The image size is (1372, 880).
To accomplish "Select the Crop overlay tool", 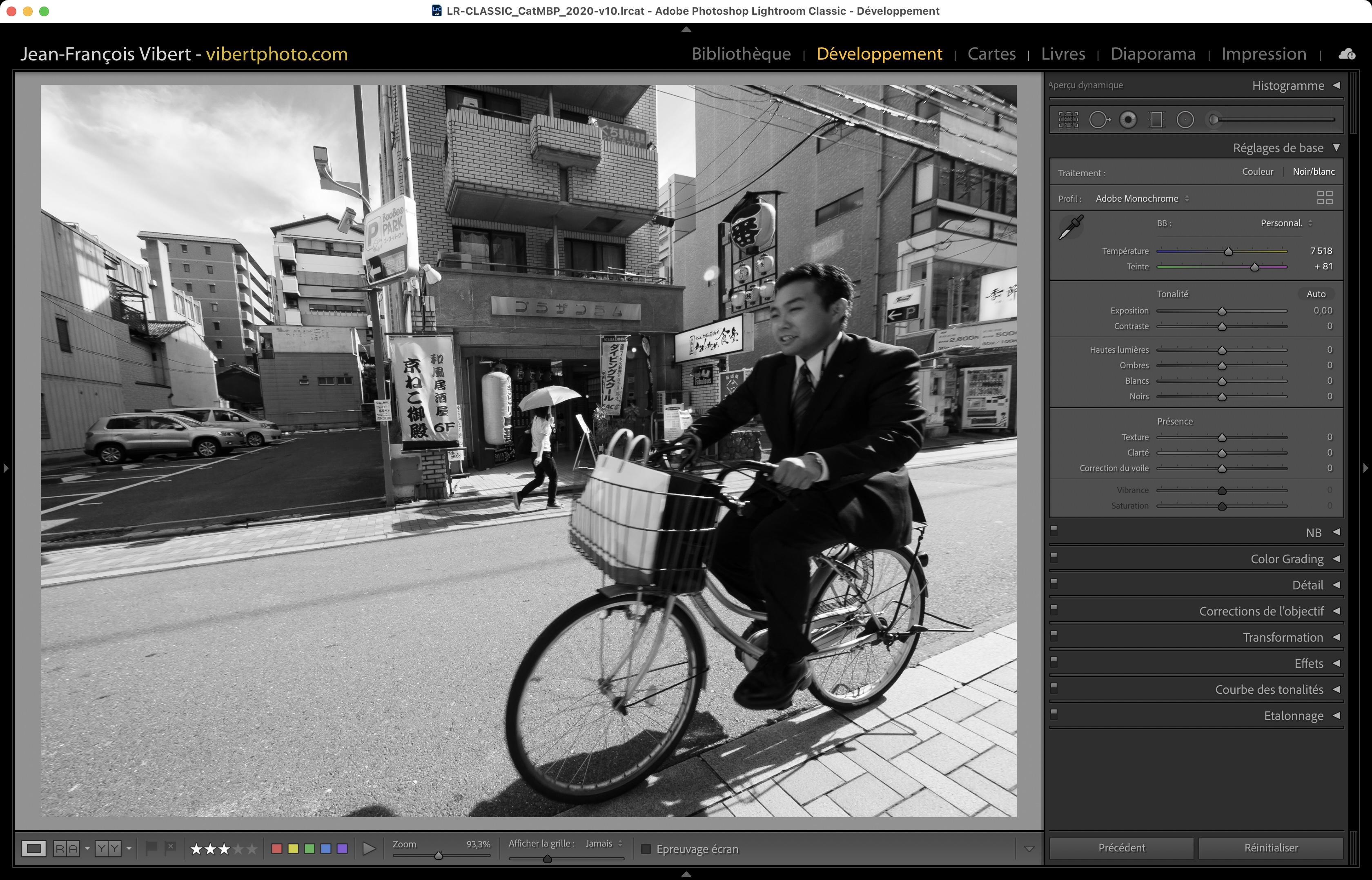I will click(1068, 120).
